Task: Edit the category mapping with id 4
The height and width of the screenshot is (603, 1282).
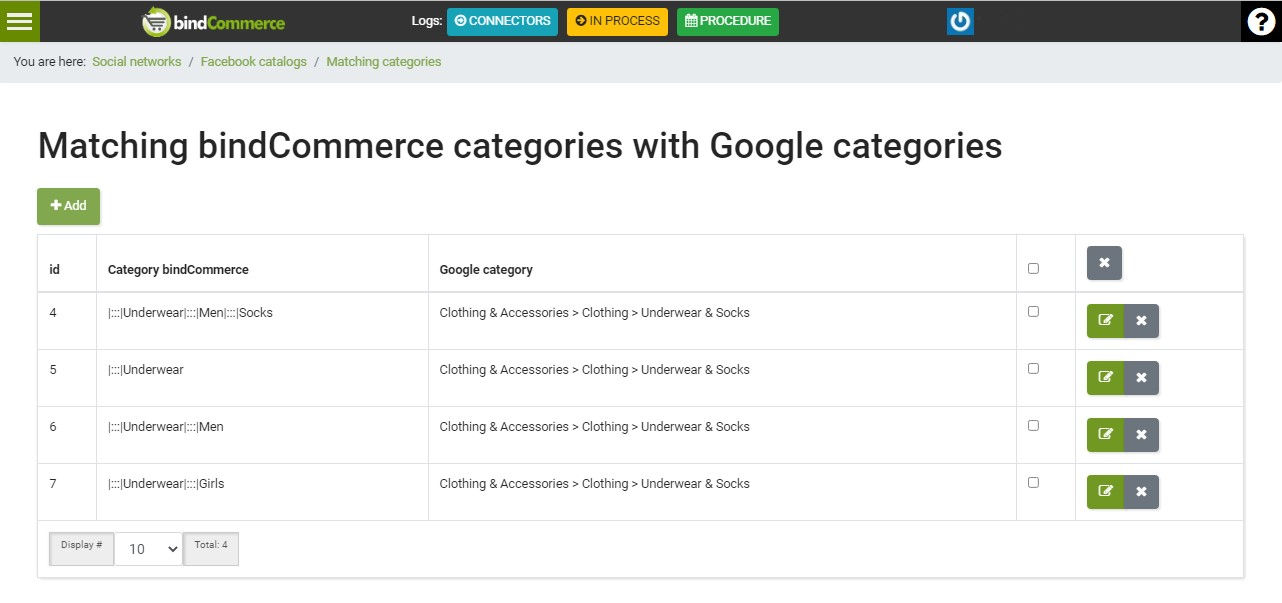Action: click(1105, 321)
